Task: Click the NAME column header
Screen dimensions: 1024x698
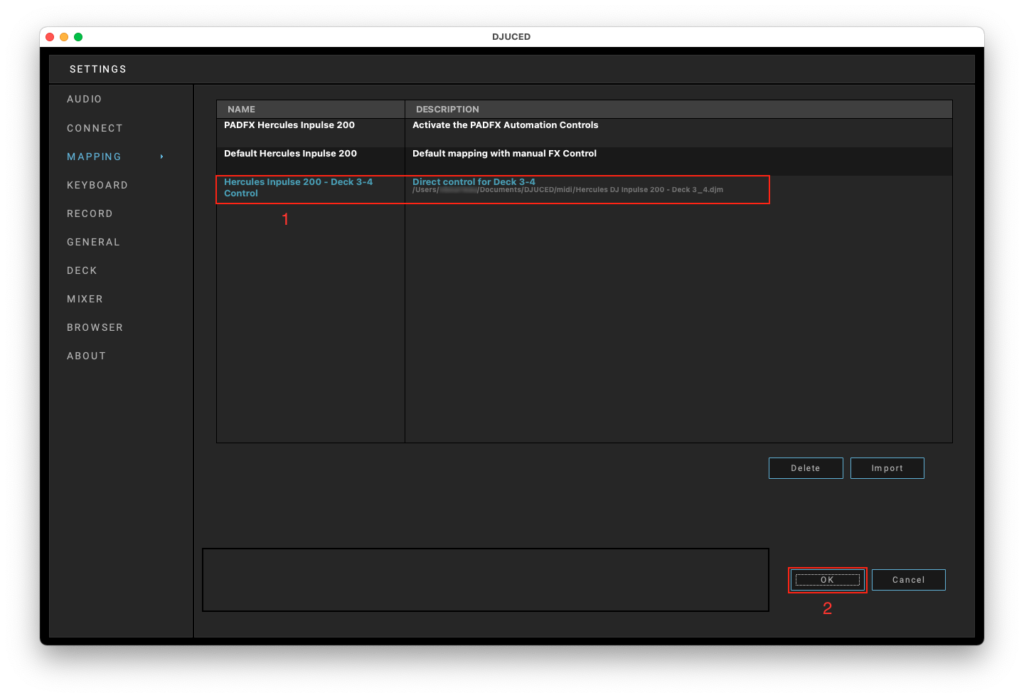Action: point(241,109)
